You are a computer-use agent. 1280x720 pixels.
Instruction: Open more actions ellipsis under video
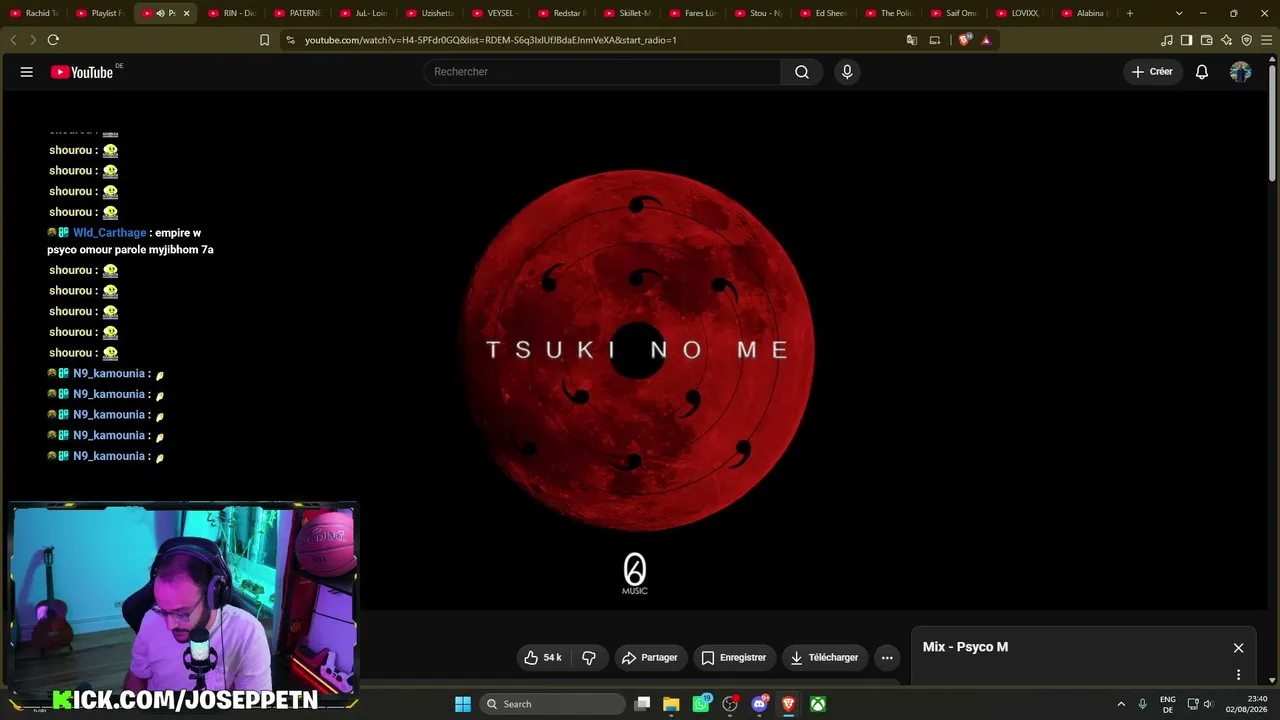(x=887, y=658)
